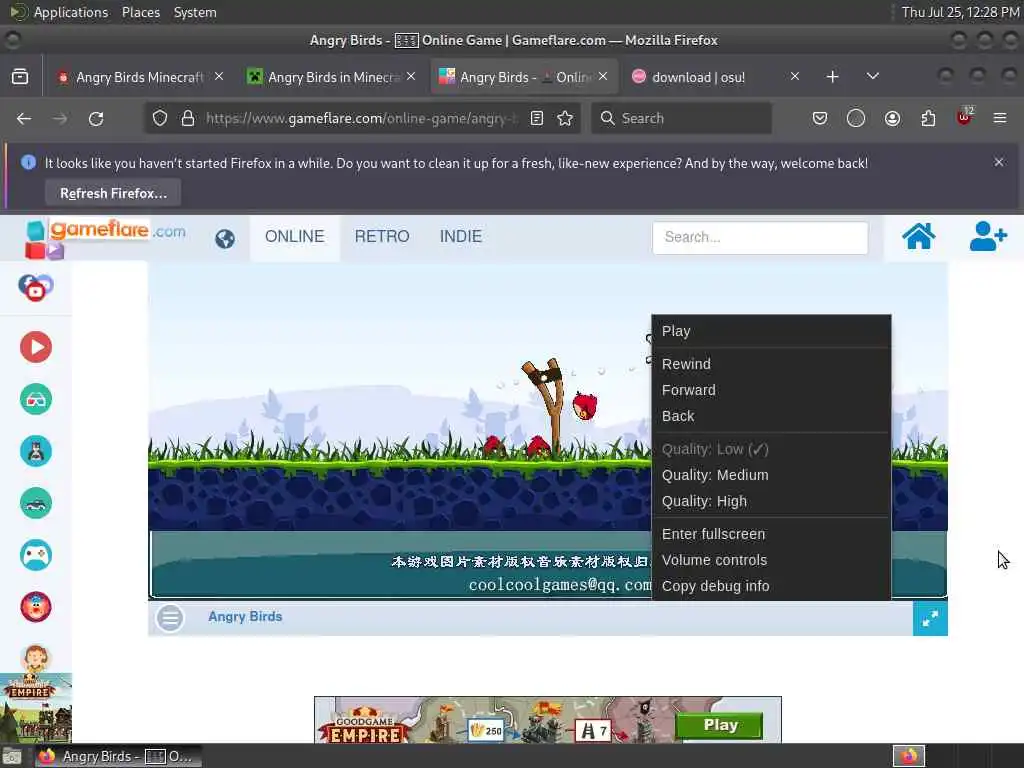Open a new tab with plus button
This screenshot has height=768, width=1024.
[x=832, y=77]
